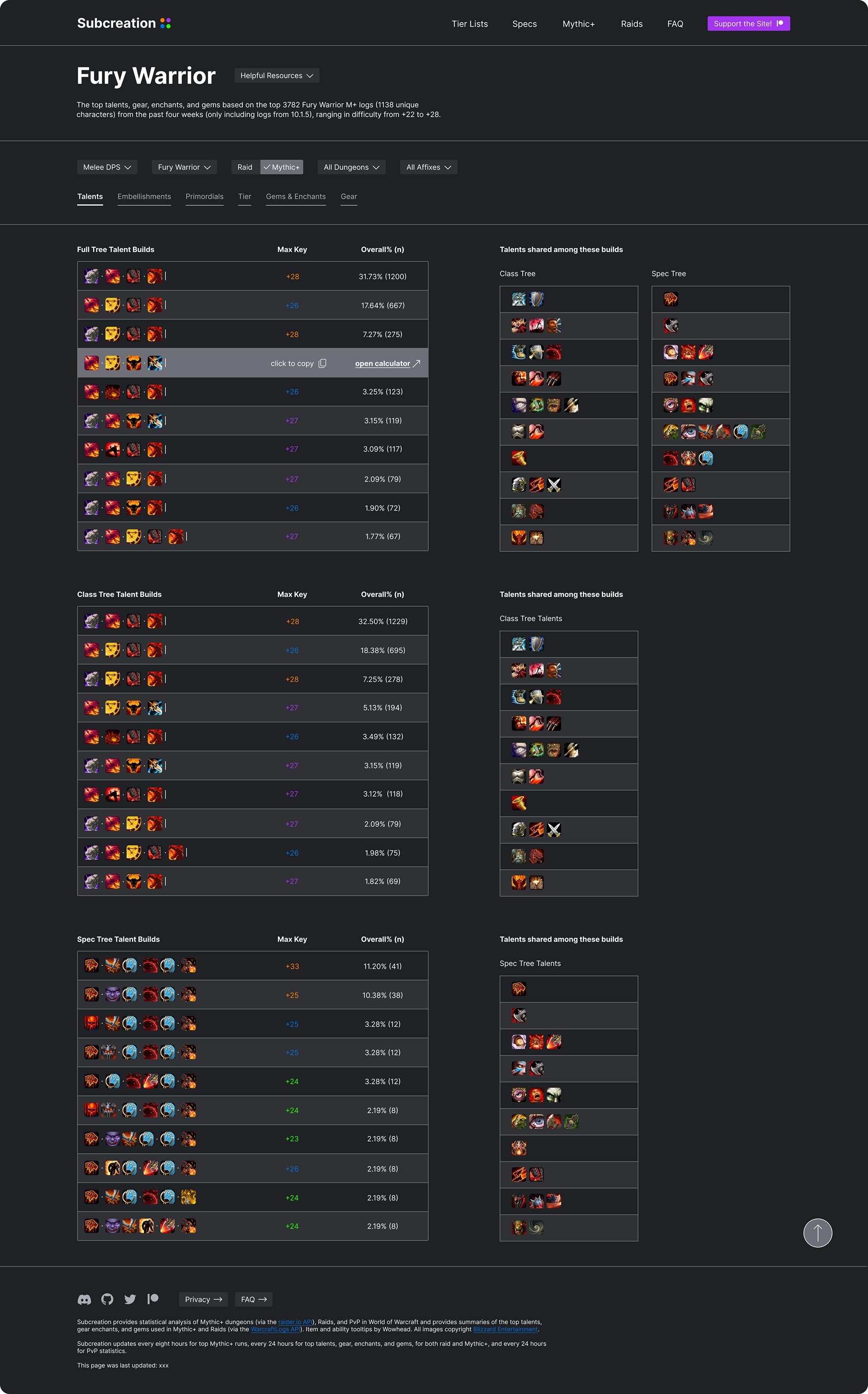Open the GitHub icon in footer
Viewport: 868px width, 1394px height.
pos(107,1299)
